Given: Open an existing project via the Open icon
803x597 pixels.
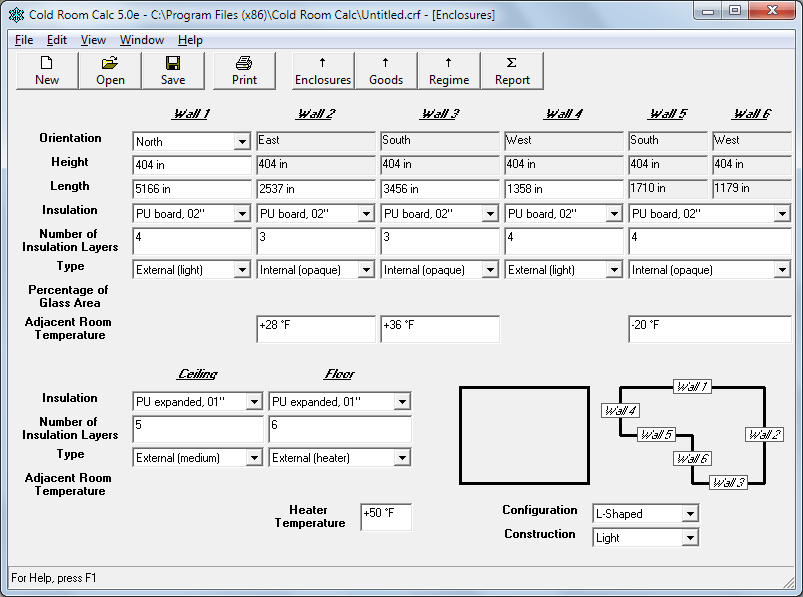Looking at the screenshot, I should (x=109, y=70).
